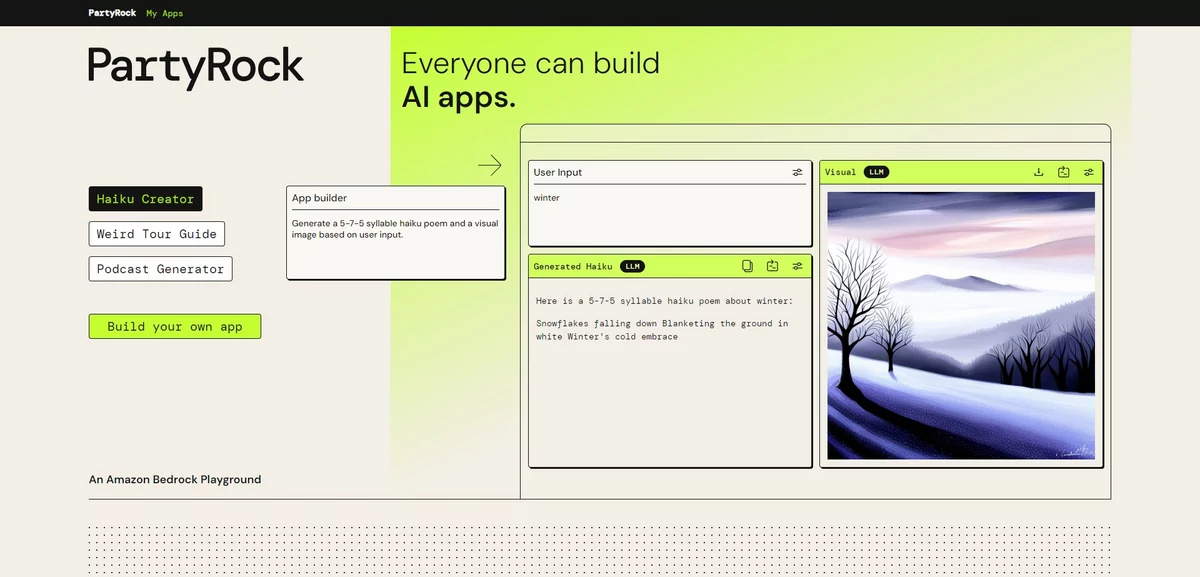Click the PartyRock logo in top bar

111,13
